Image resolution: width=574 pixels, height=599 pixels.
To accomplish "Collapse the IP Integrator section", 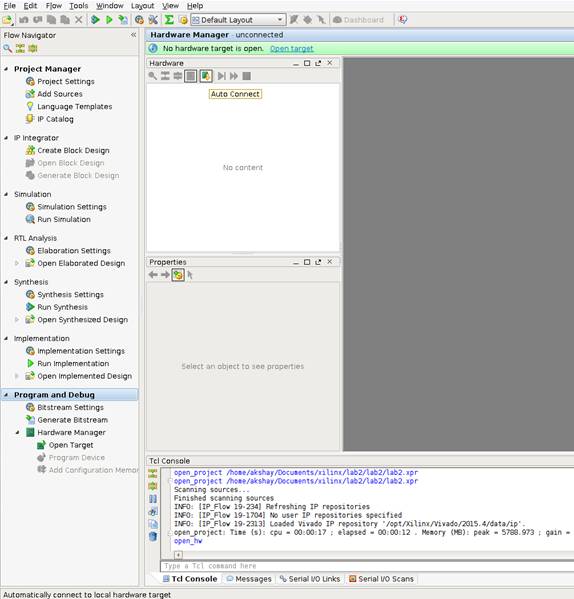I will (6, 138).
